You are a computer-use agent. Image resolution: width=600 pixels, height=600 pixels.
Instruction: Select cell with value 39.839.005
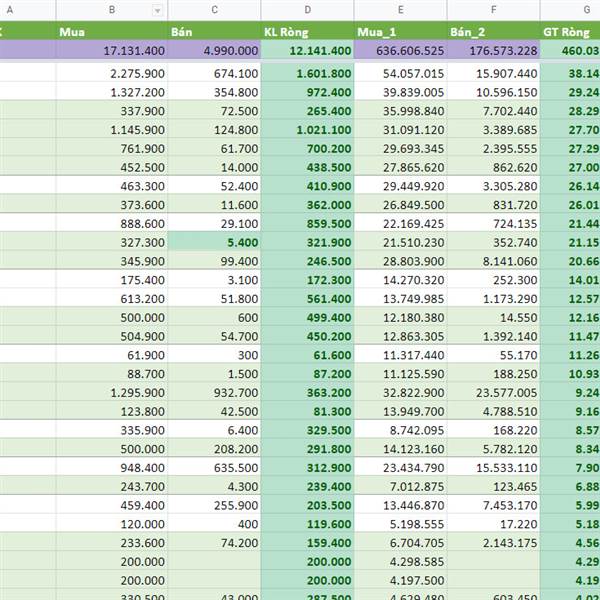[401, 92]
